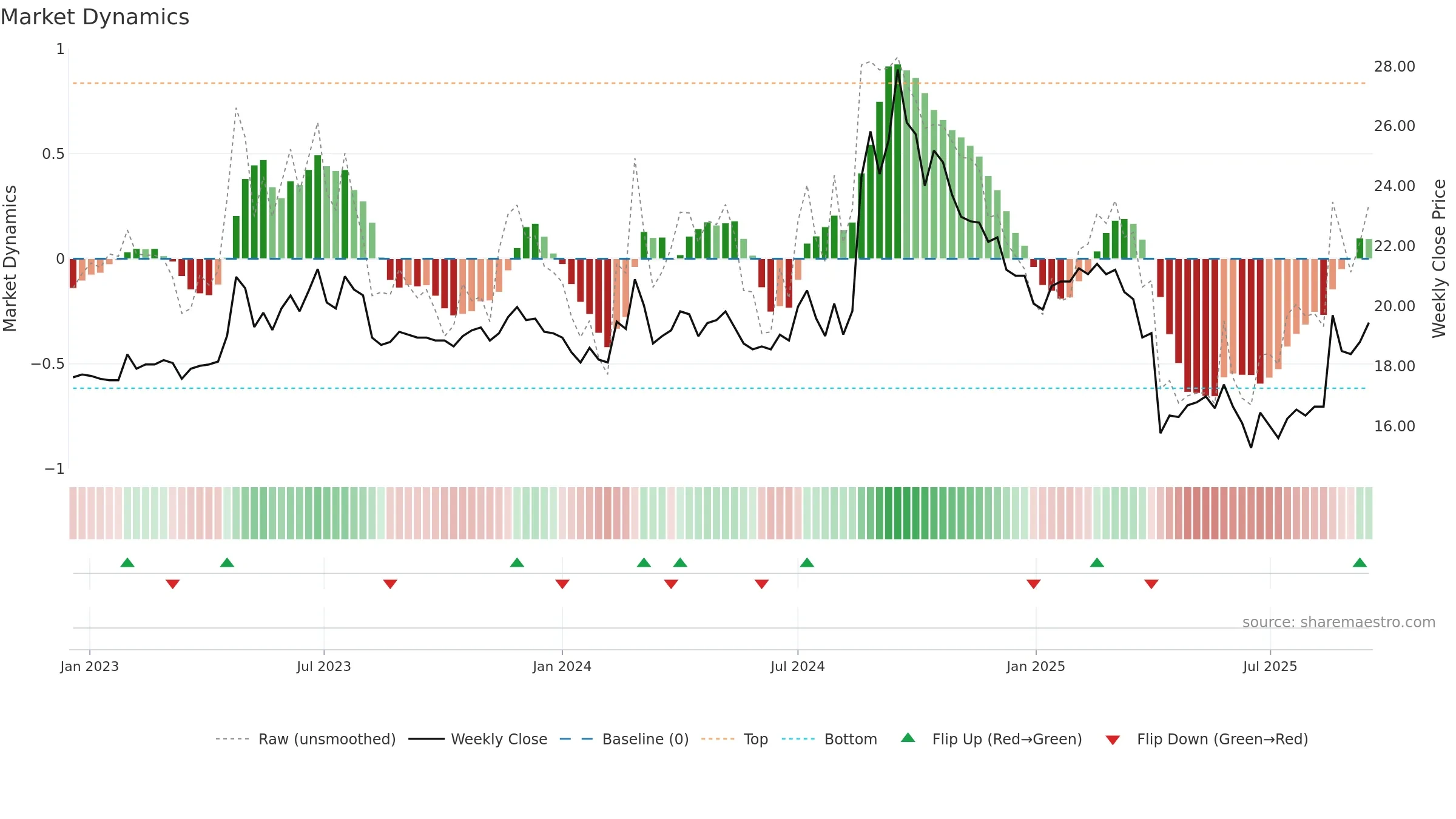The width and height of the screenshot is (1456, 819).
Task: Toggle the Weekly Close legend entry
Action: tap(478, 739)
